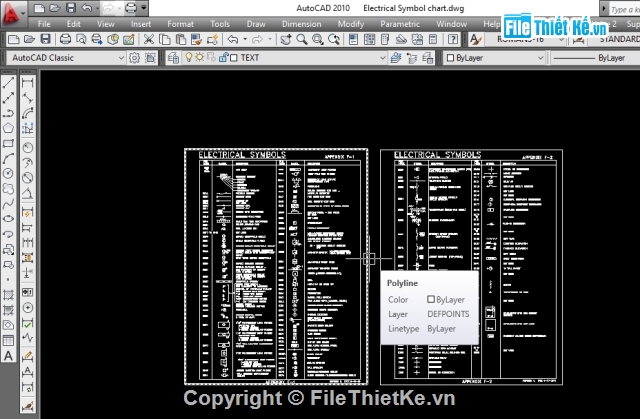Open the ByLayer linetype dropdown
640x419 pixels.
(x=596, y=58)
